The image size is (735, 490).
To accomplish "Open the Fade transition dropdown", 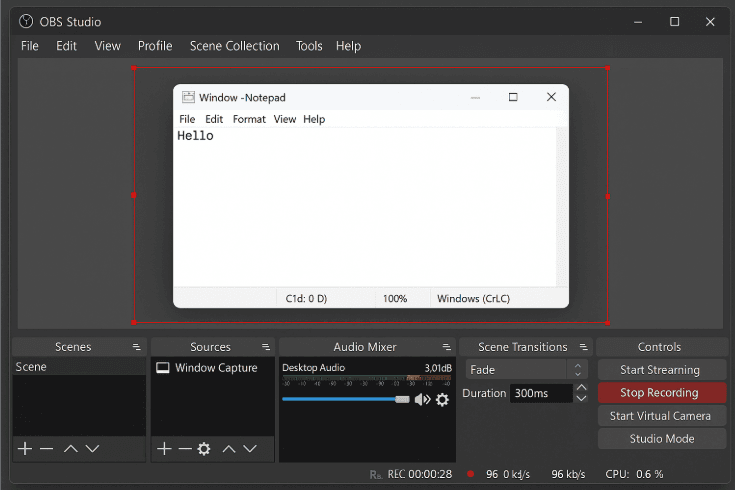I will pyautogui.click(x=526, y=370).
